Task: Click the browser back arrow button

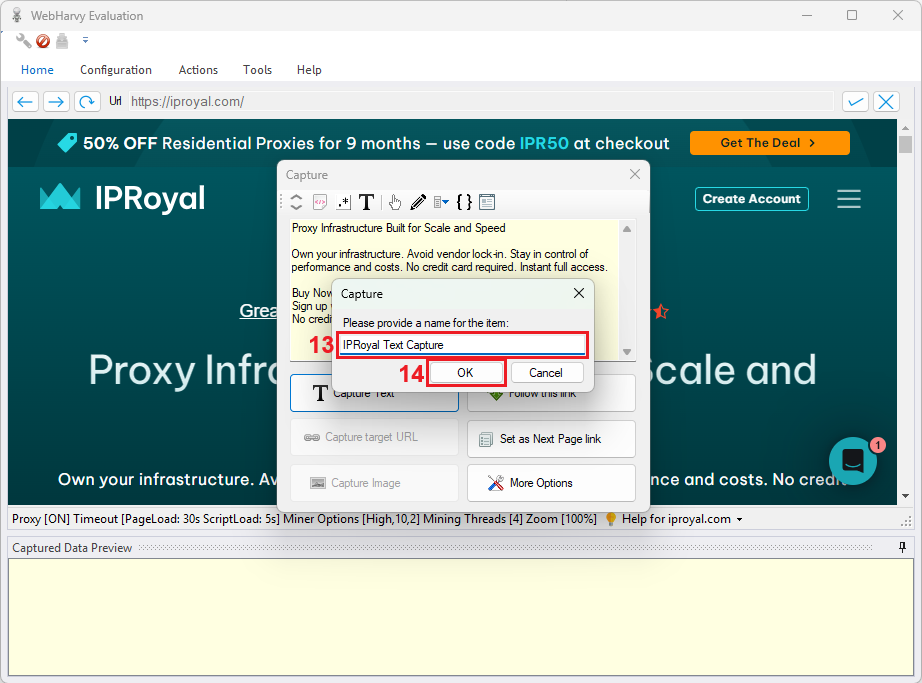Action: [26, 102]
